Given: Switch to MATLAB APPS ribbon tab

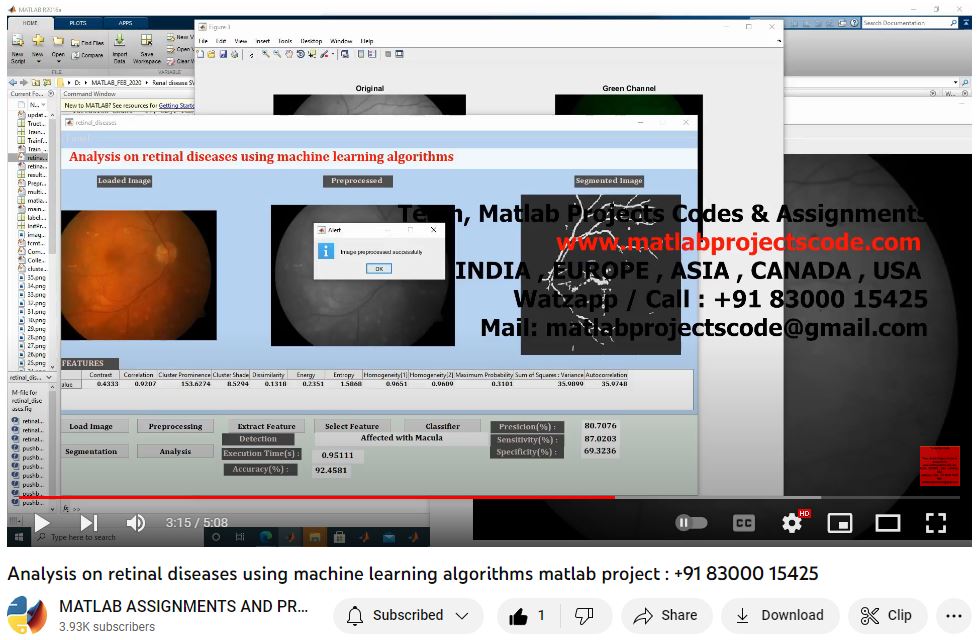Looking at the screenshot, I should pyautogui.click(x=125, y=22).
